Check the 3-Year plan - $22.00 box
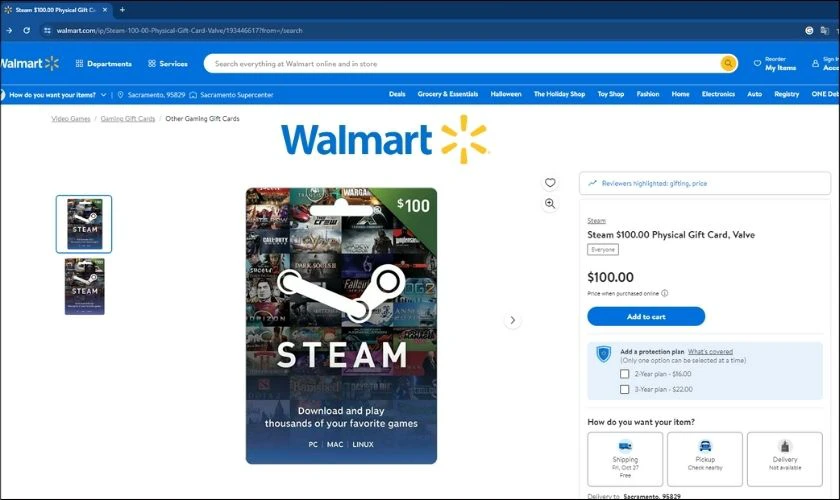Screen dimensions: 840x500 pos(625,390)
